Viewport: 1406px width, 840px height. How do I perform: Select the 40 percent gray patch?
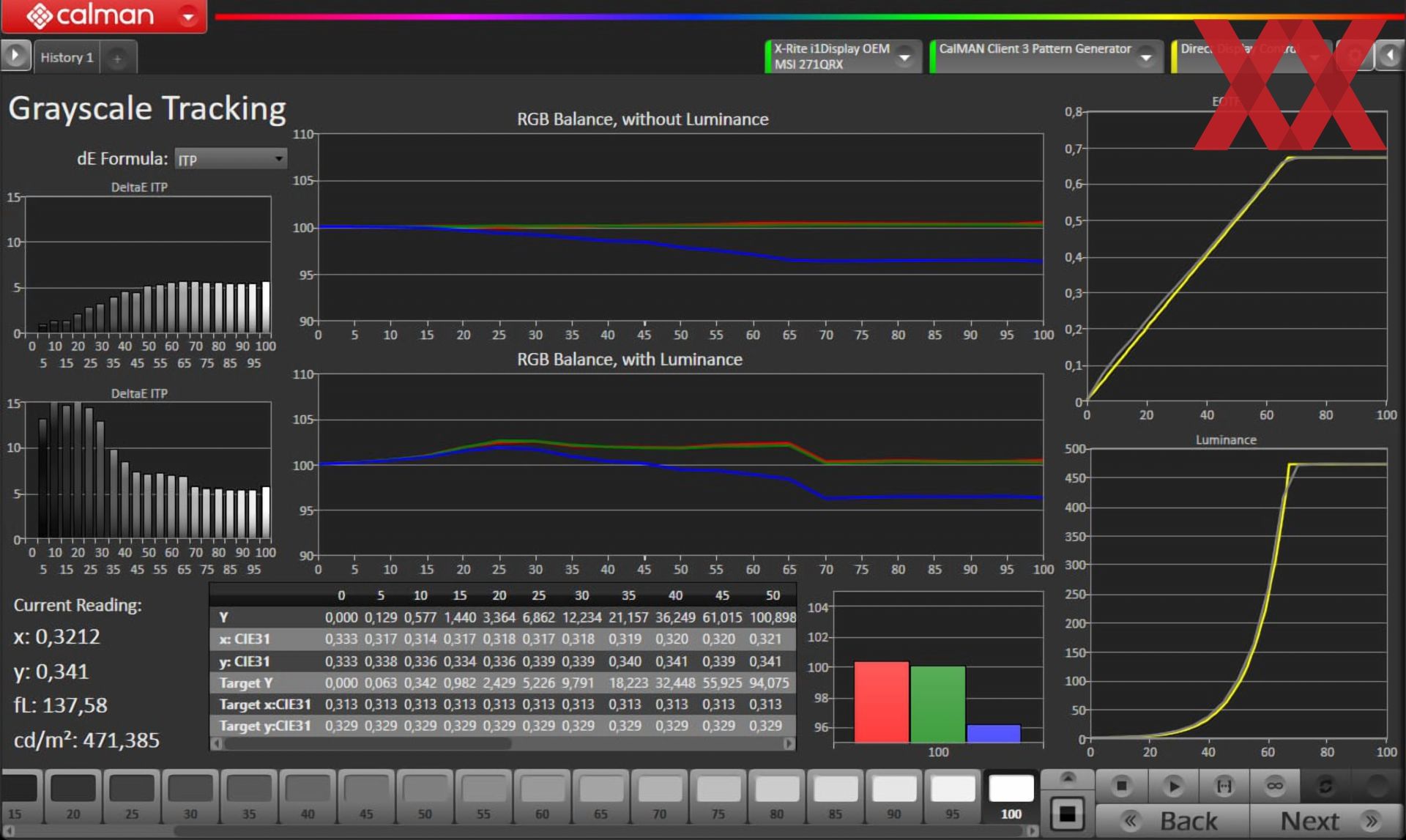[308, 796]
